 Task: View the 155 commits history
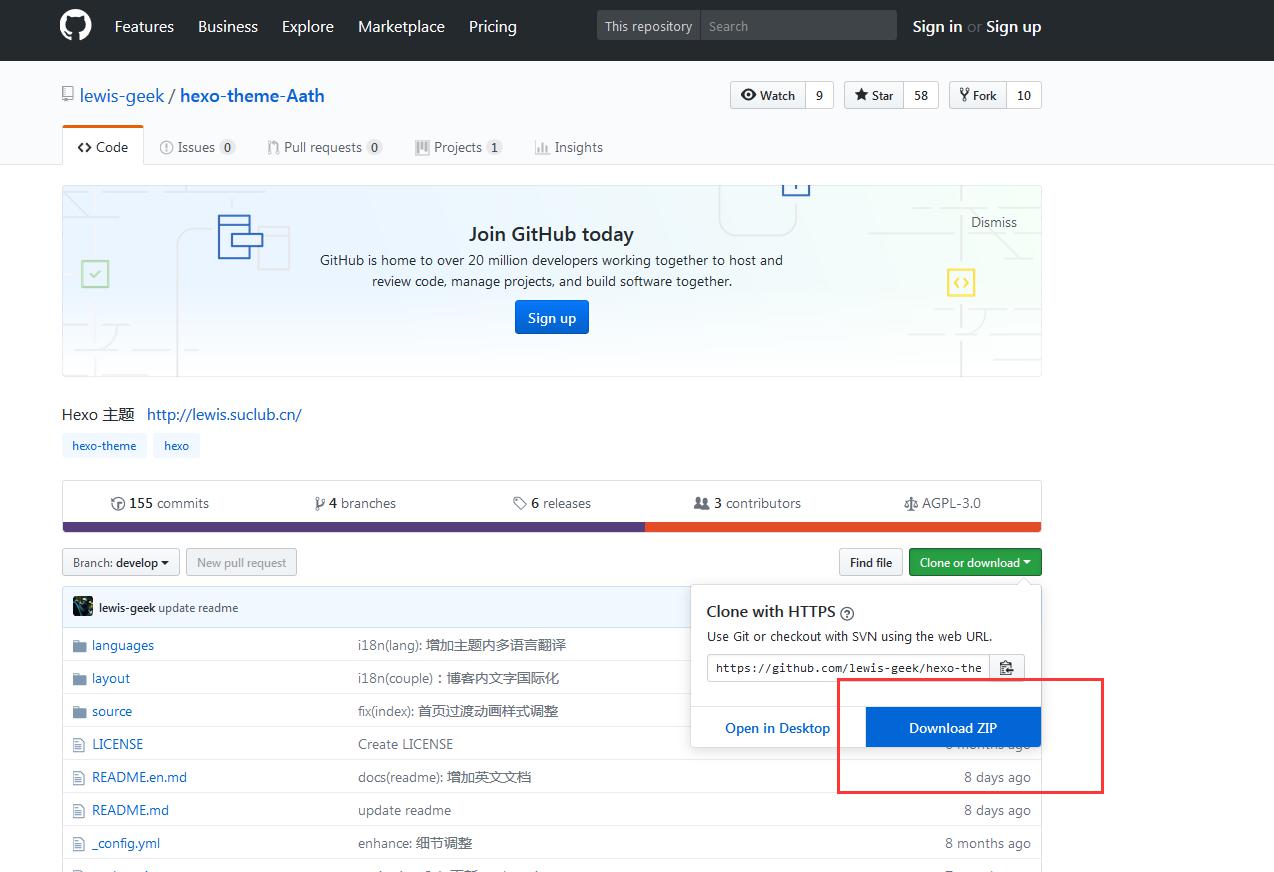click(x=160, y=503)
